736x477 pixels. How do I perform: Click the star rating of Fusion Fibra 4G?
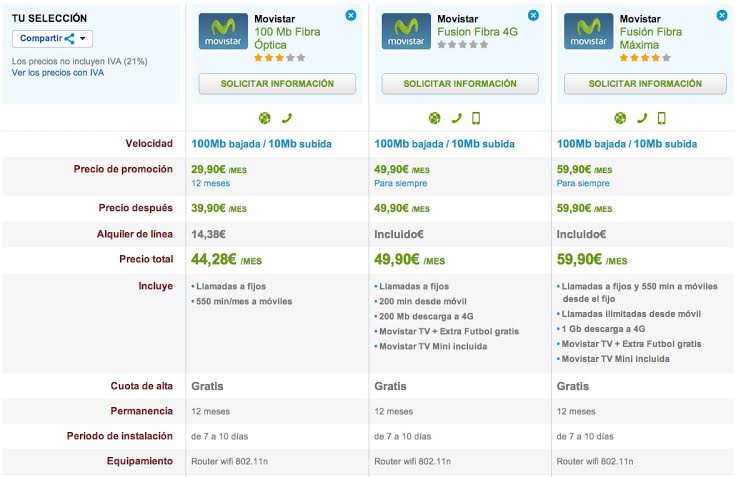tap(463, 45)
